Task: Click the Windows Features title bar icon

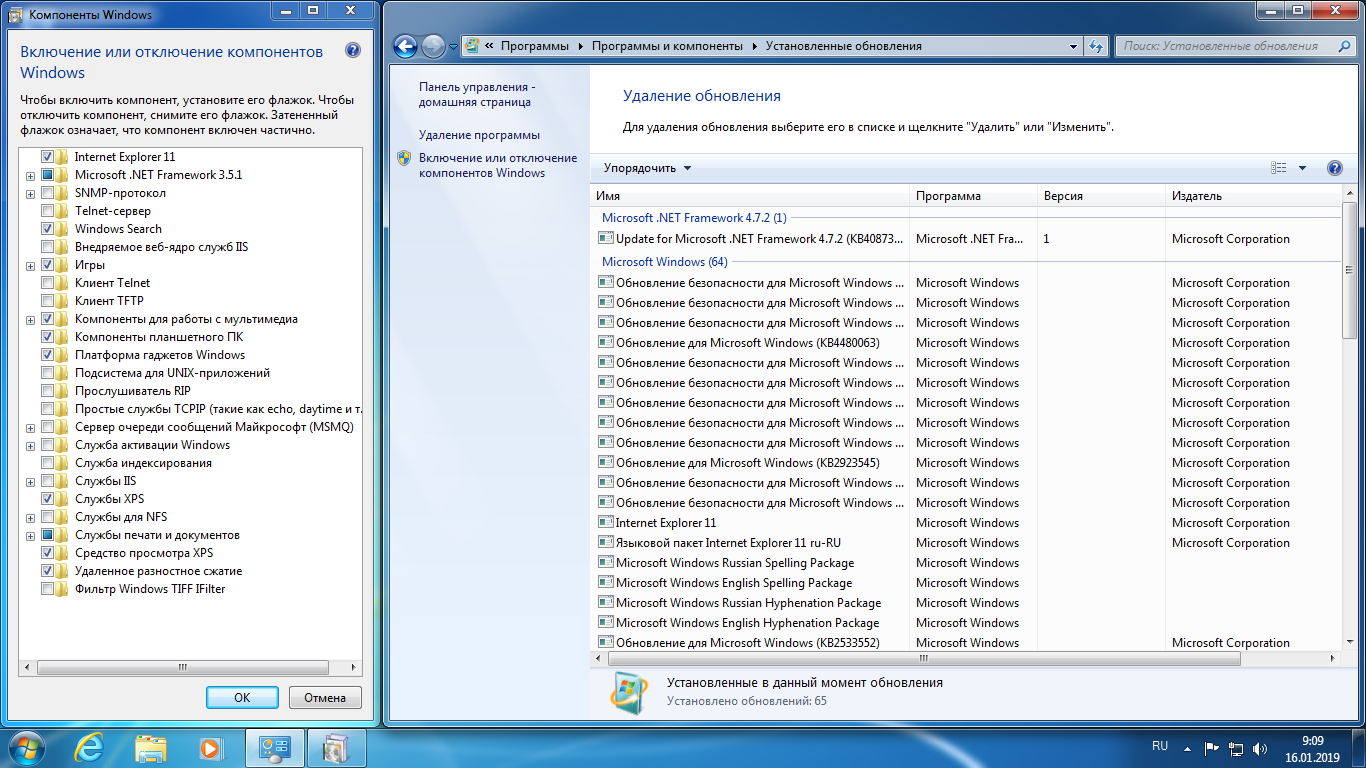Action: [x=15, y=15]
